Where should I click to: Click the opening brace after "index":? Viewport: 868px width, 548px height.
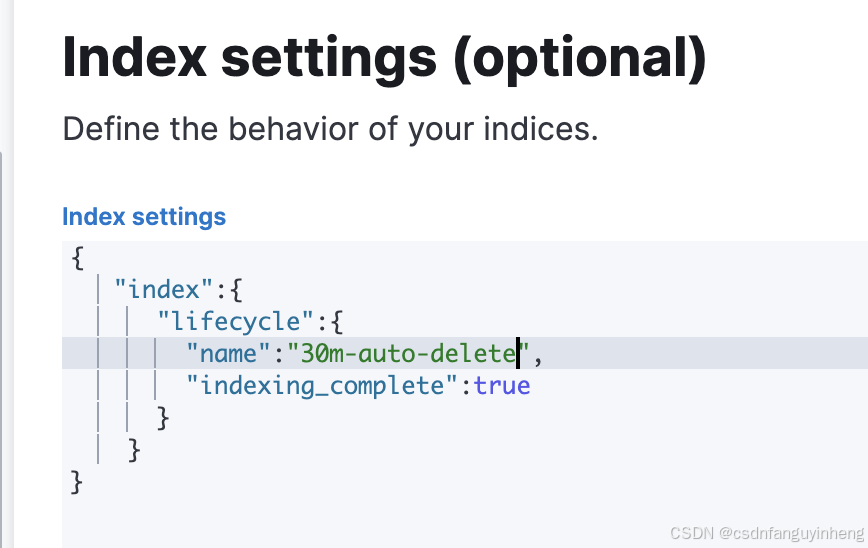[236, 289]
